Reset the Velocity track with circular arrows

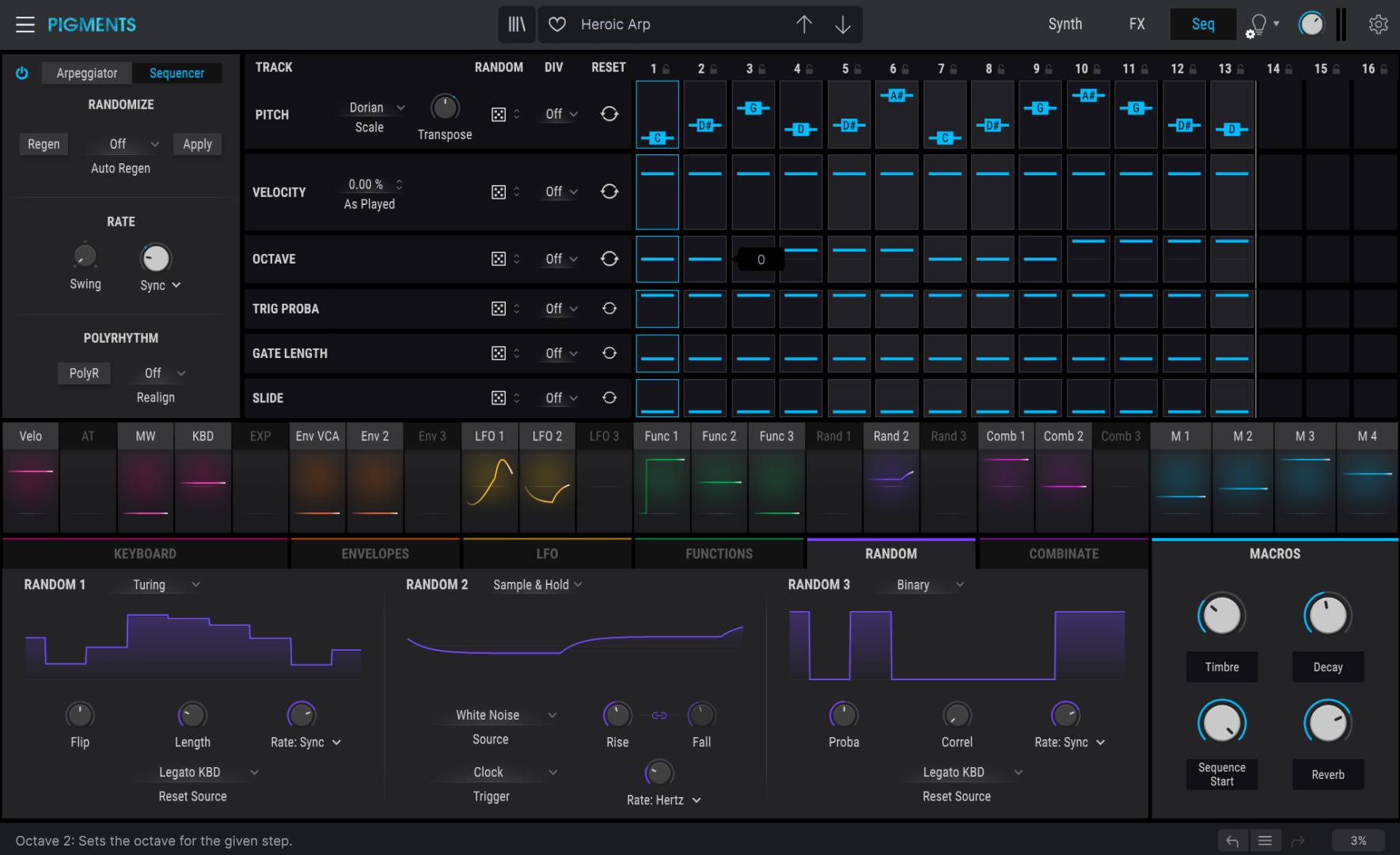point(609,192)
